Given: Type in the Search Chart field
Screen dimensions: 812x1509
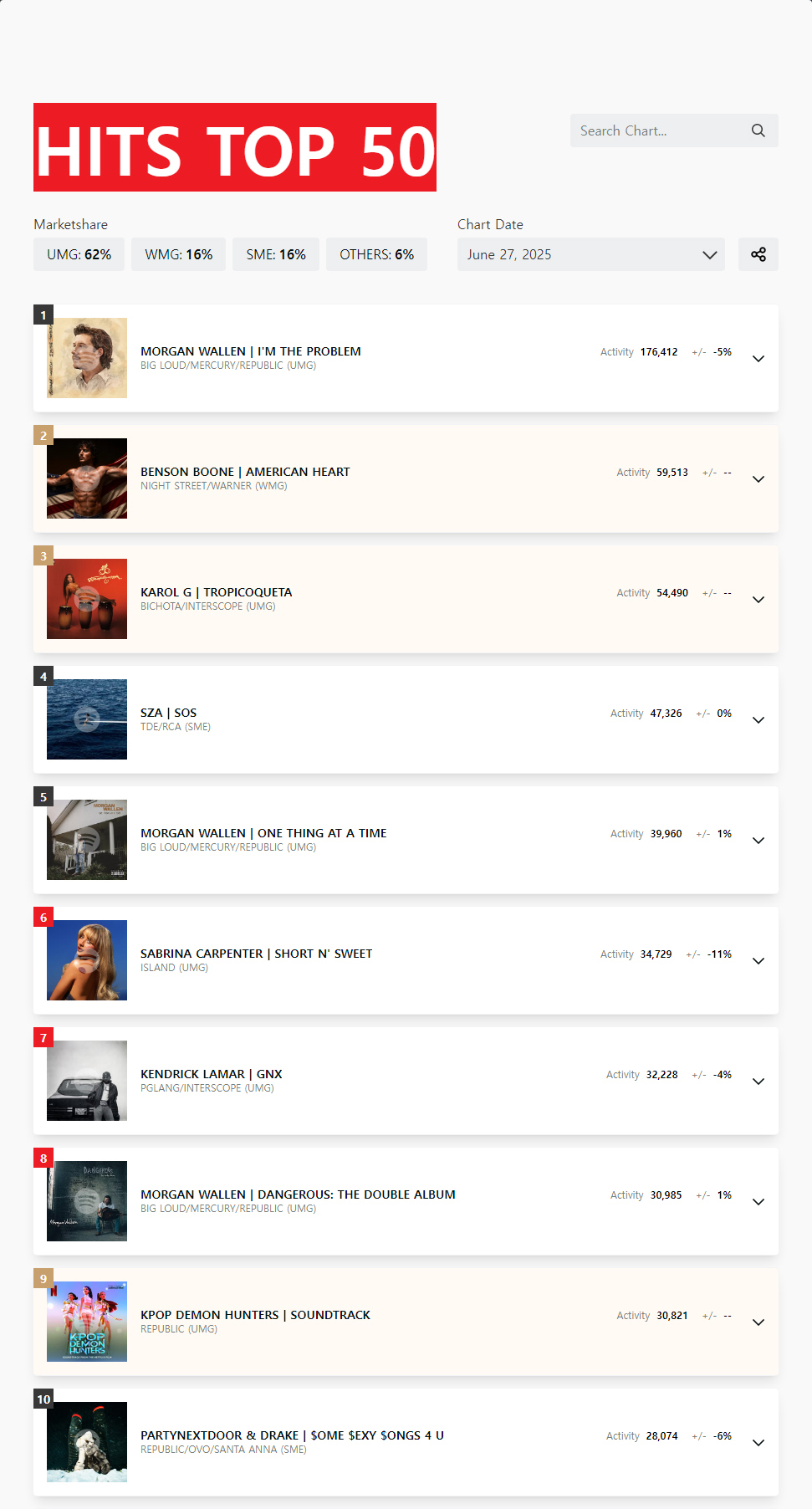Looking at the screenshot, I should [657, 130].
